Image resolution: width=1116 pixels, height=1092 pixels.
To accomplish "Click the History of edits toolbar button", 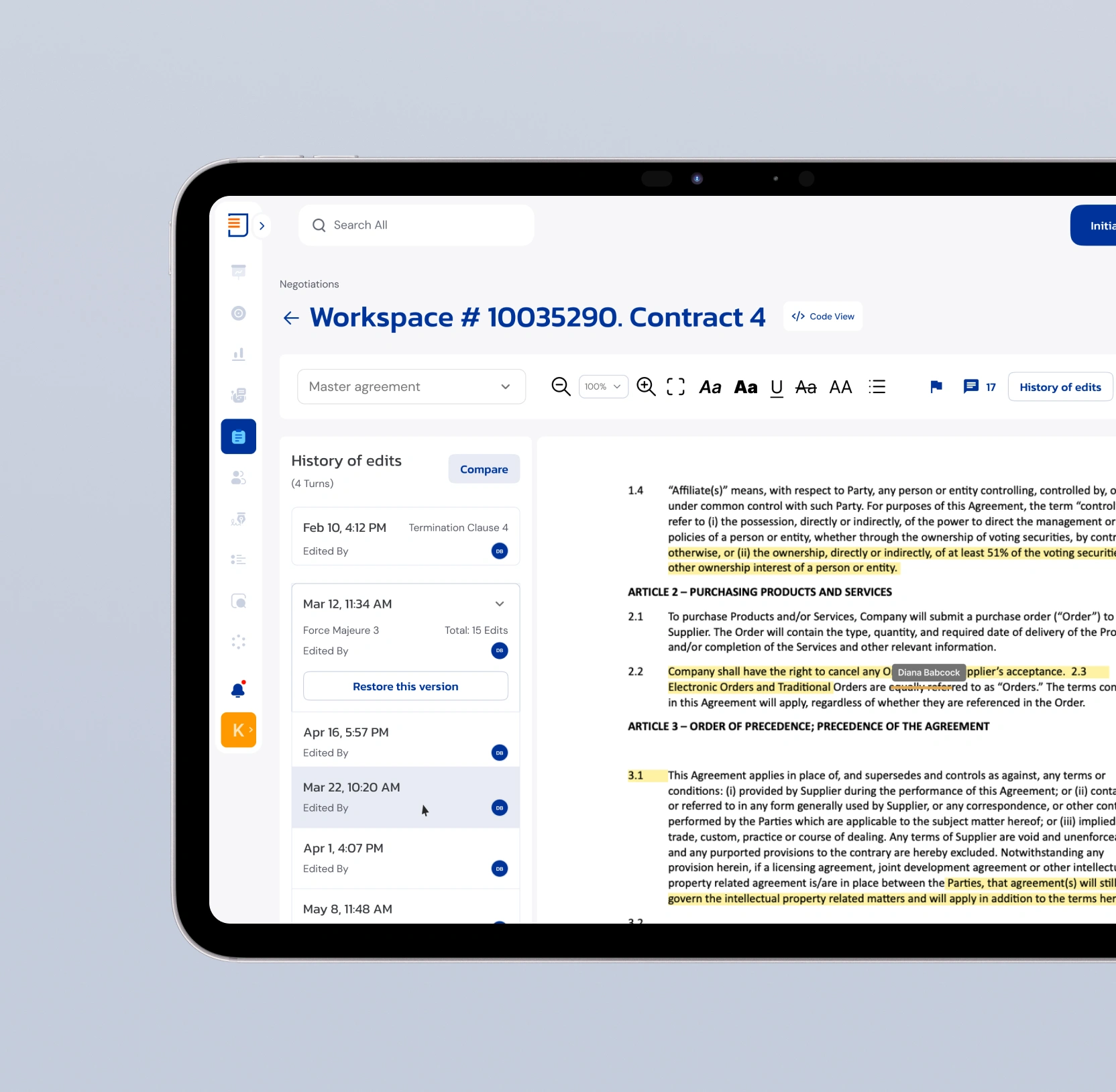I will coord(1060,387).
